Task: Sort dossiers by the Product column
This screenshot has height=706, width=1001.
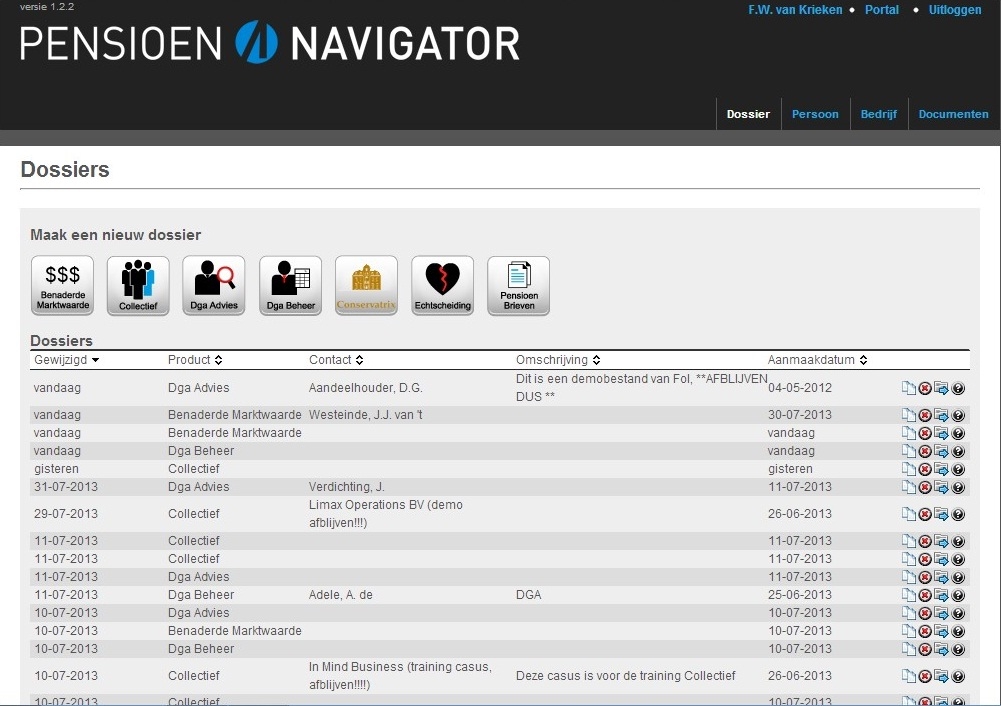Action: click(x=195, y=360)
